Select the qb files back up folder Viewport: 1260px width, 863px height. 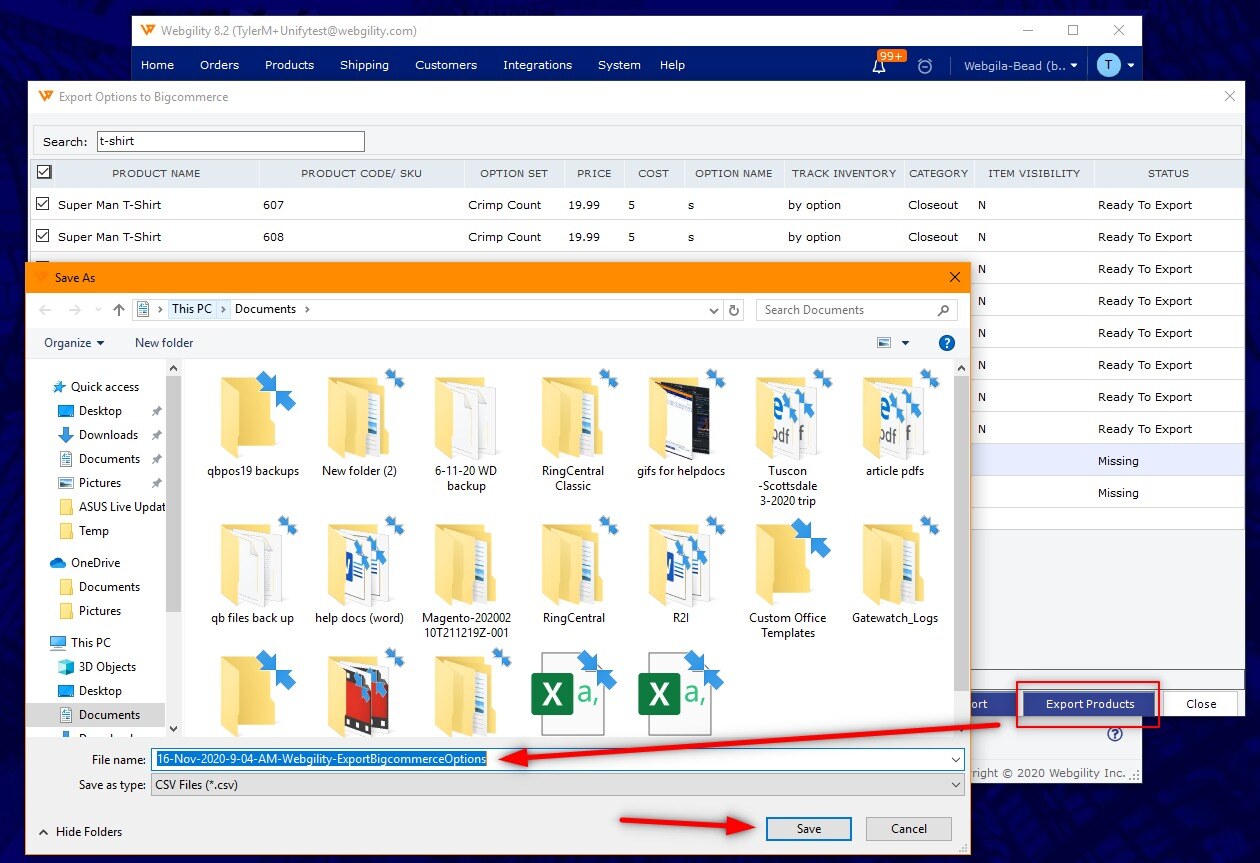253,572
